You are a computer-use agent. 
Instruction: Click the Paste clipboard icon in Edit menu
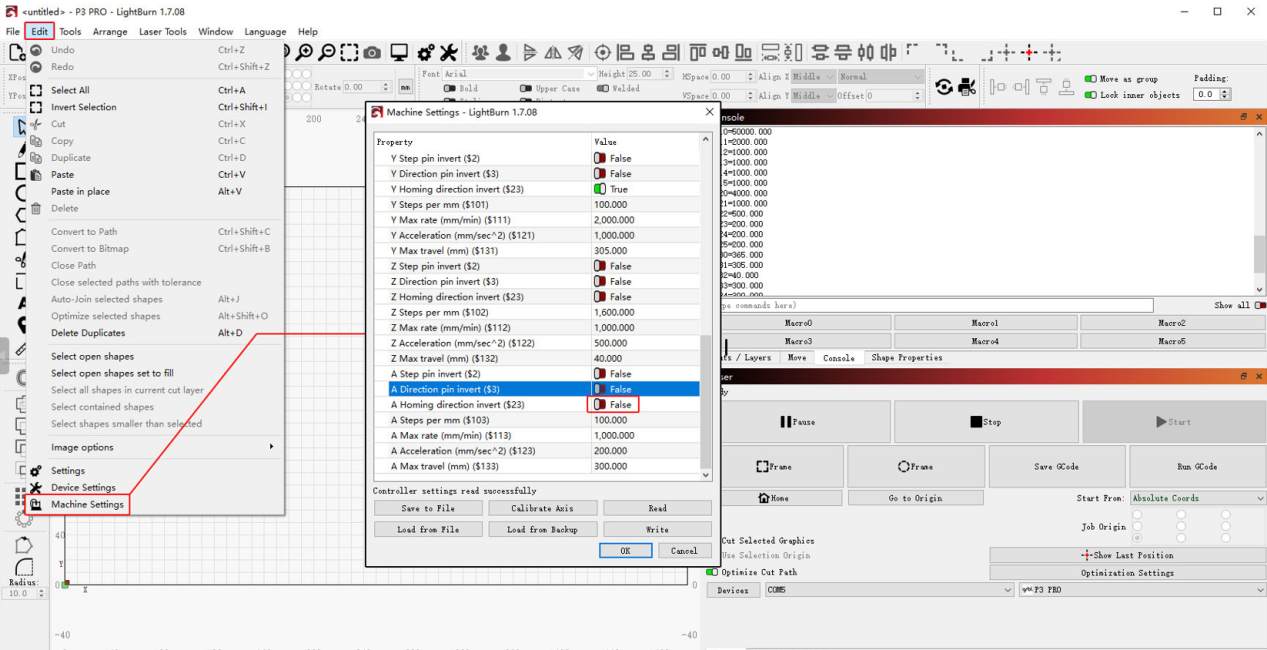pos(36,174)
